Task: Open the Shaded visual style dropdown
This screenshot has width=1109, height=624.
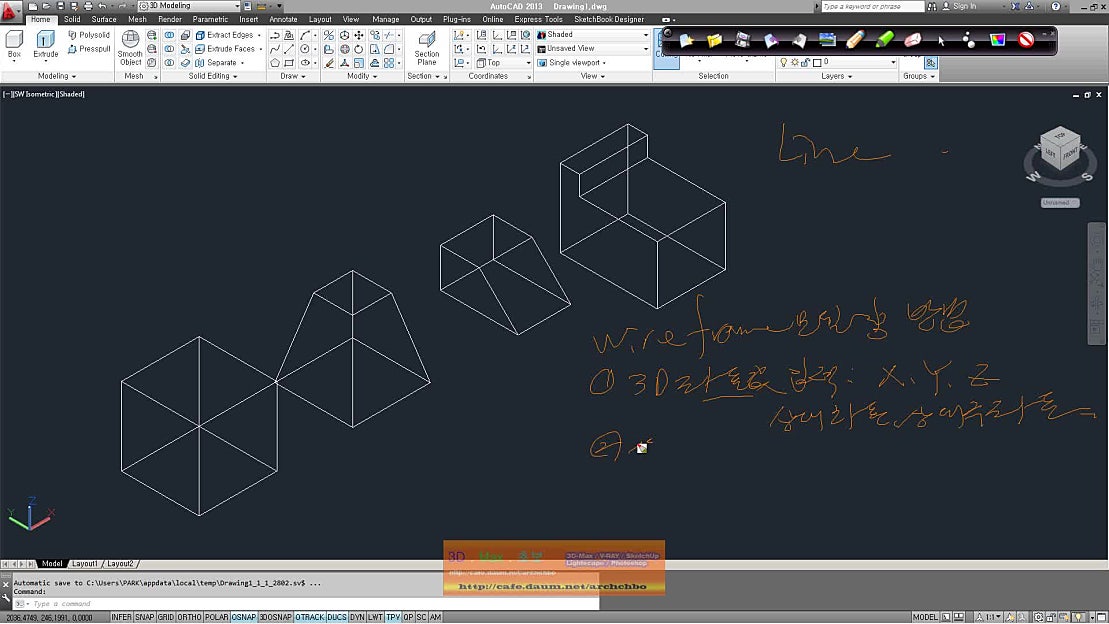Action: pyautogui.click(x=648, y=33)
